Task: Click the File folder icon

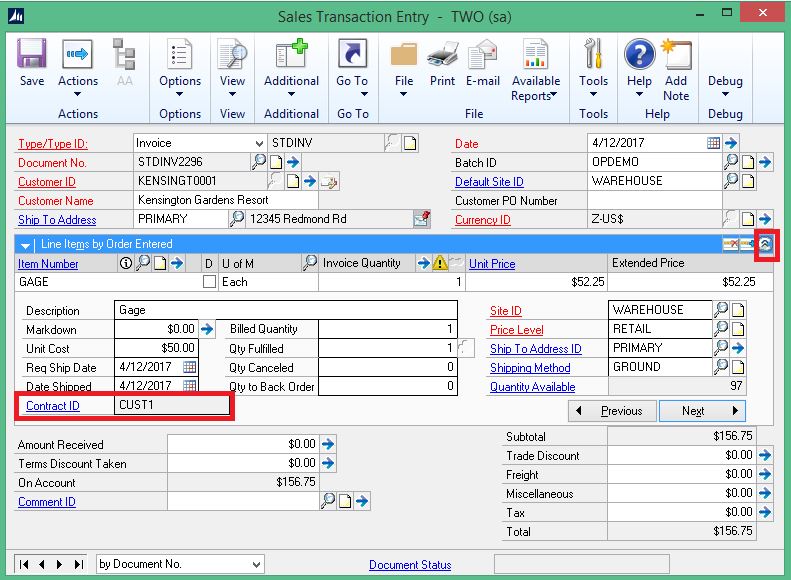Action: tap(404, 54)
